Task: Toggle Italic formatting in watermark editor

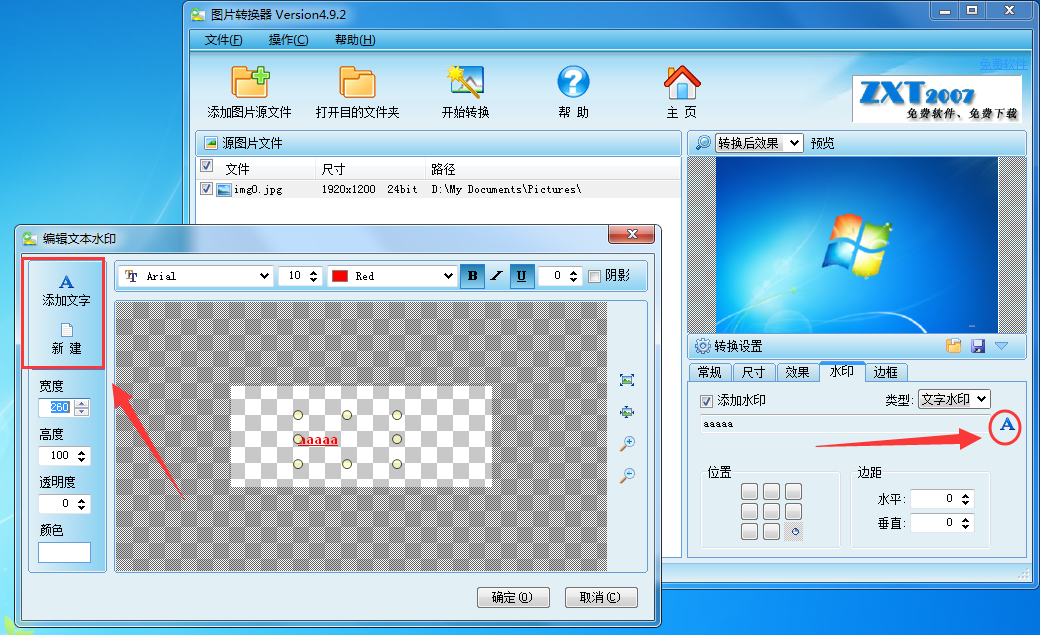Action: click(497, 276)
